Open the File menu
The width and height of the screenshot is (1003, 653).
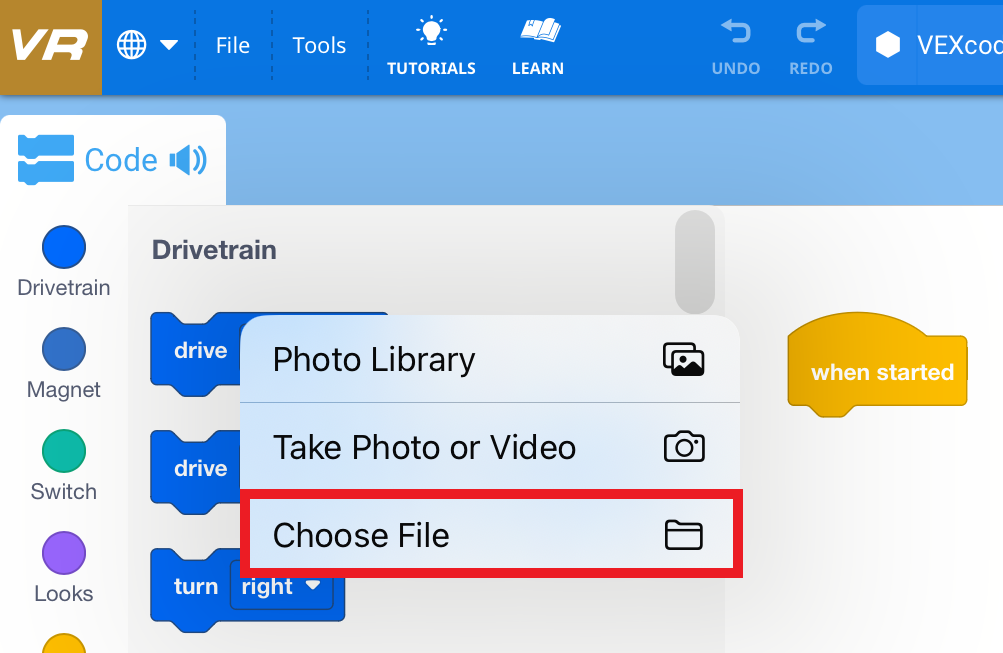click(232, 44)
